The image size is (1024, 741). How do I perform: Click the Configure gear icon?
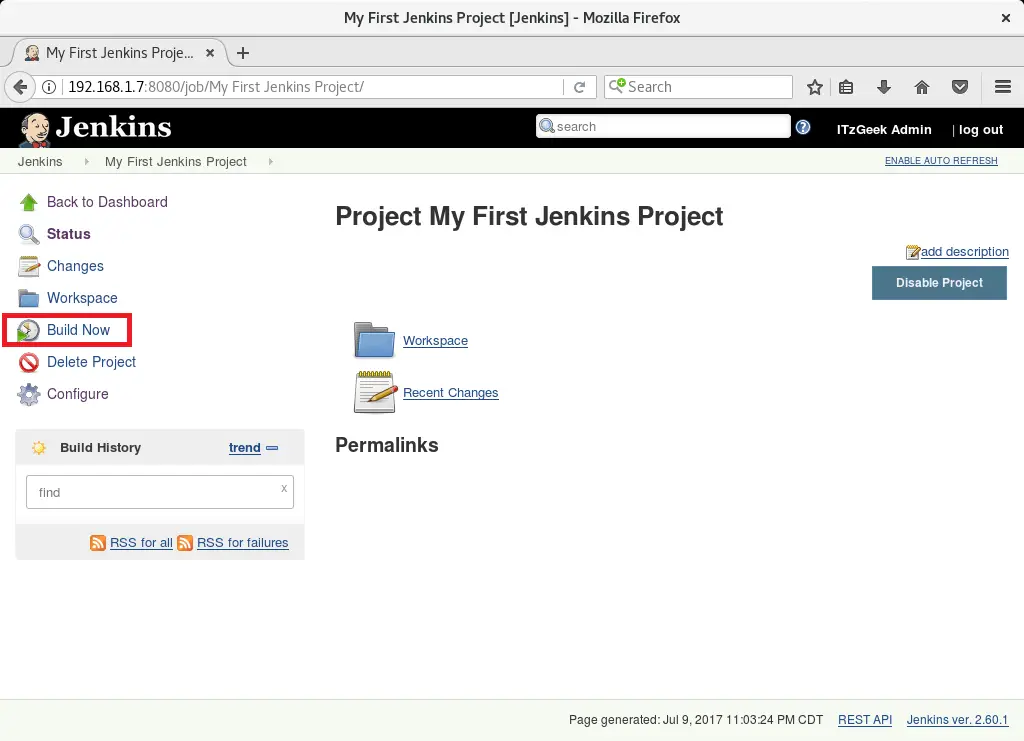28,394
